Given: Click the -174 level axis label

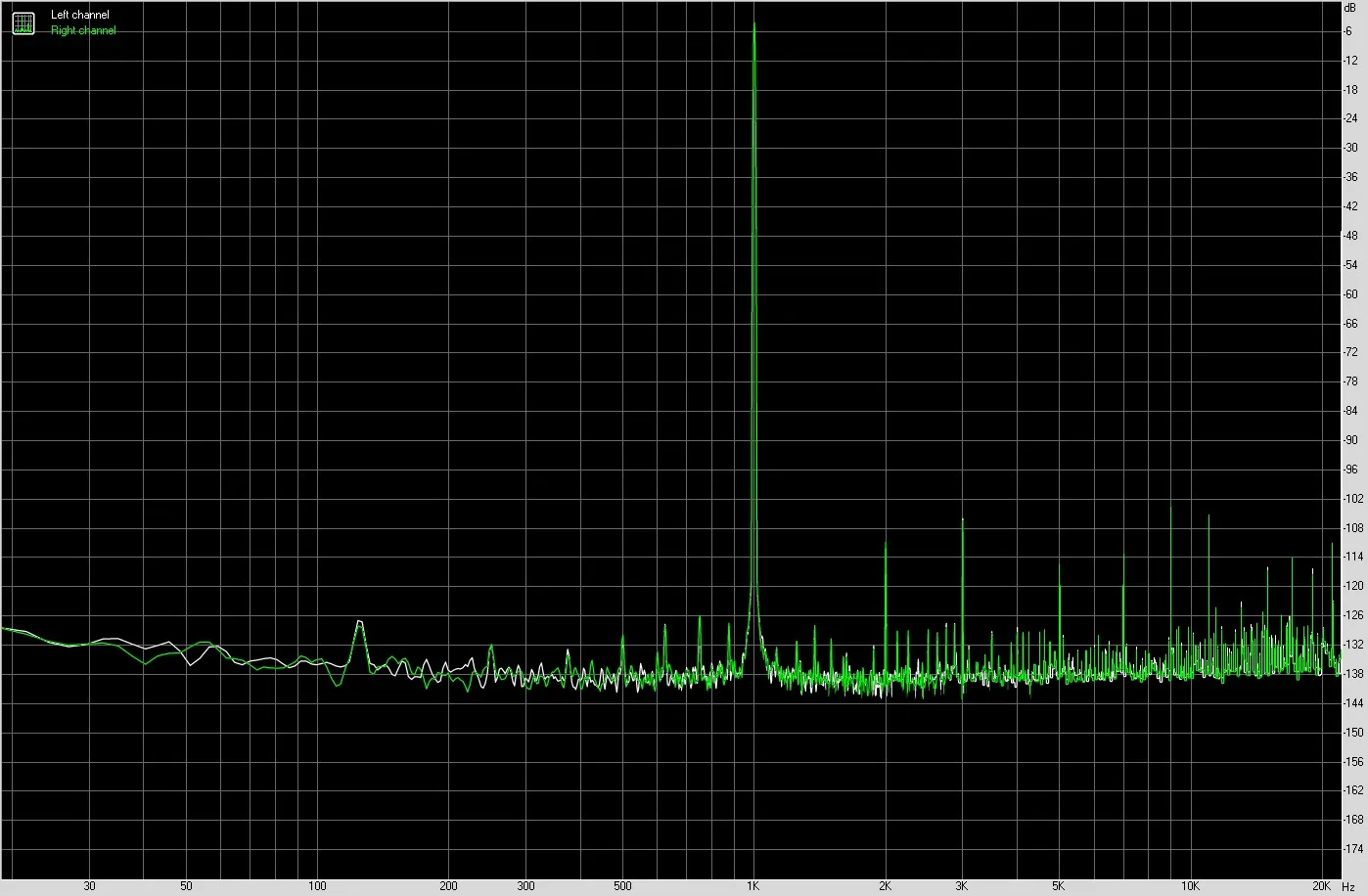Looking at the screenshot, I should point(1352,849).
